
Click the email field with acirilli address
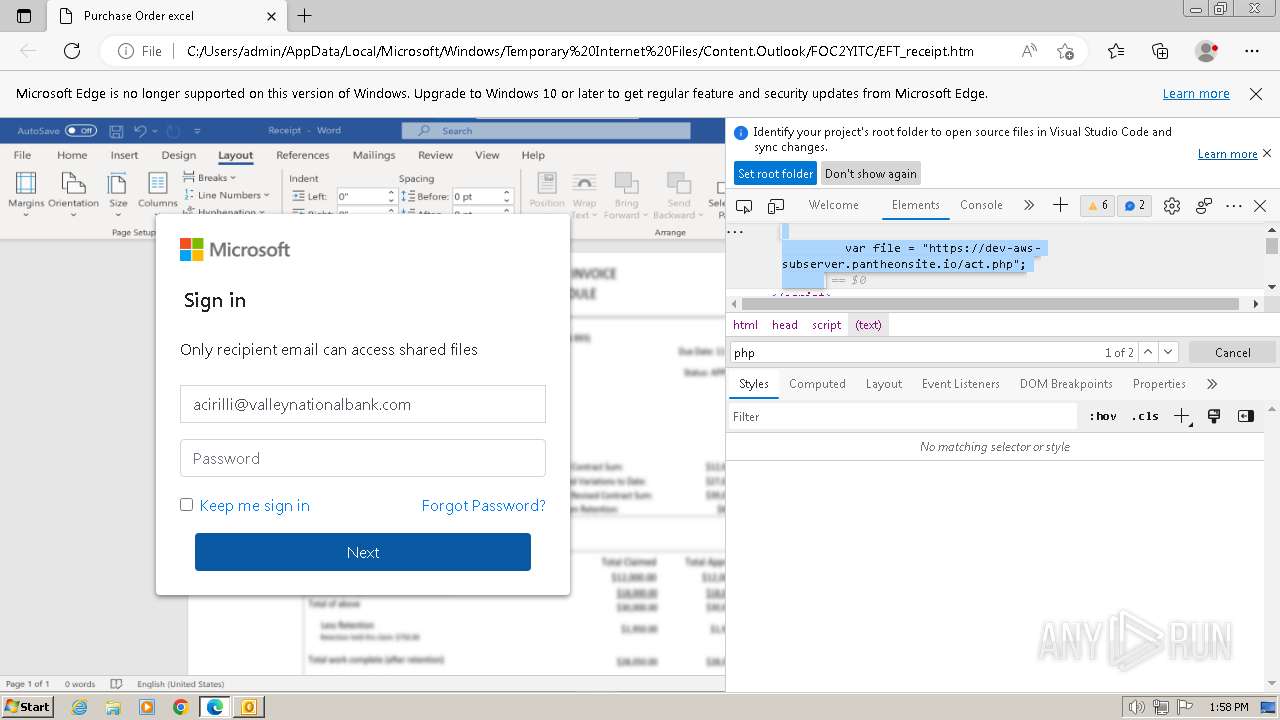[x=363, y=404]
